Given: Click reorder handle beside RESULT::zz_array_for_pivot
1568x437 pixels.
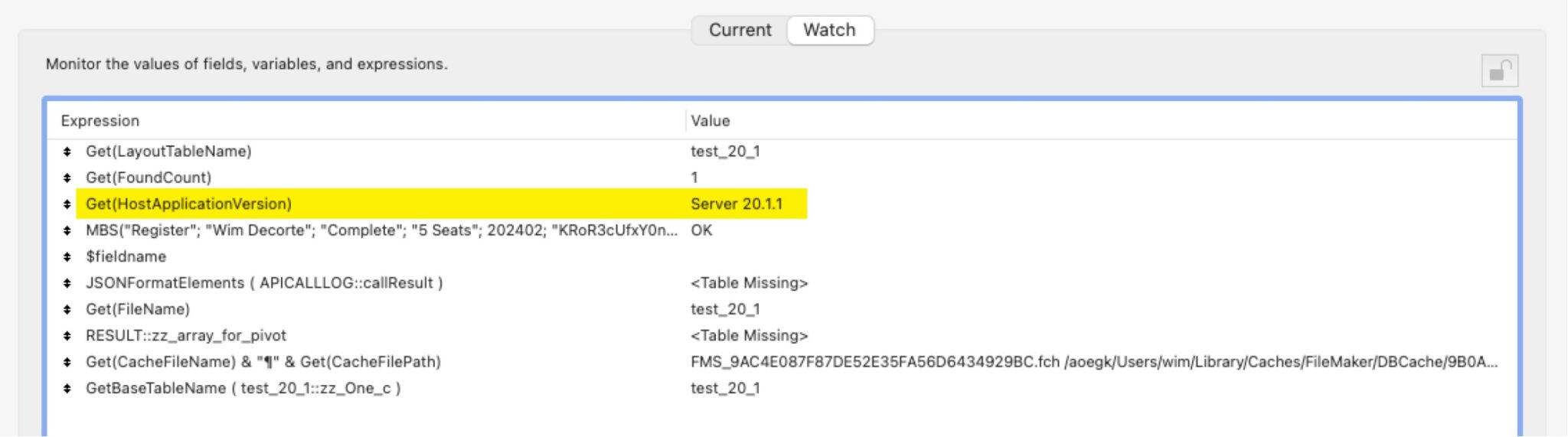Looking at the screenshot, I should pyautogui.click(x=67, y=336).
